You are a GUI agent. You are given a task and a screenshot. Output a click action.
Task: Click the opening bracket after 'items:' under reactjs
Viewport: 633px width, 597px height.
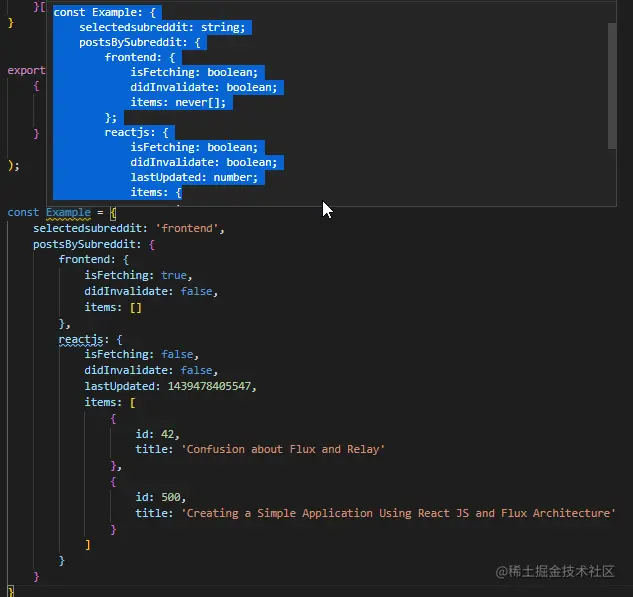pyautogui.click(x=132, y=402)
